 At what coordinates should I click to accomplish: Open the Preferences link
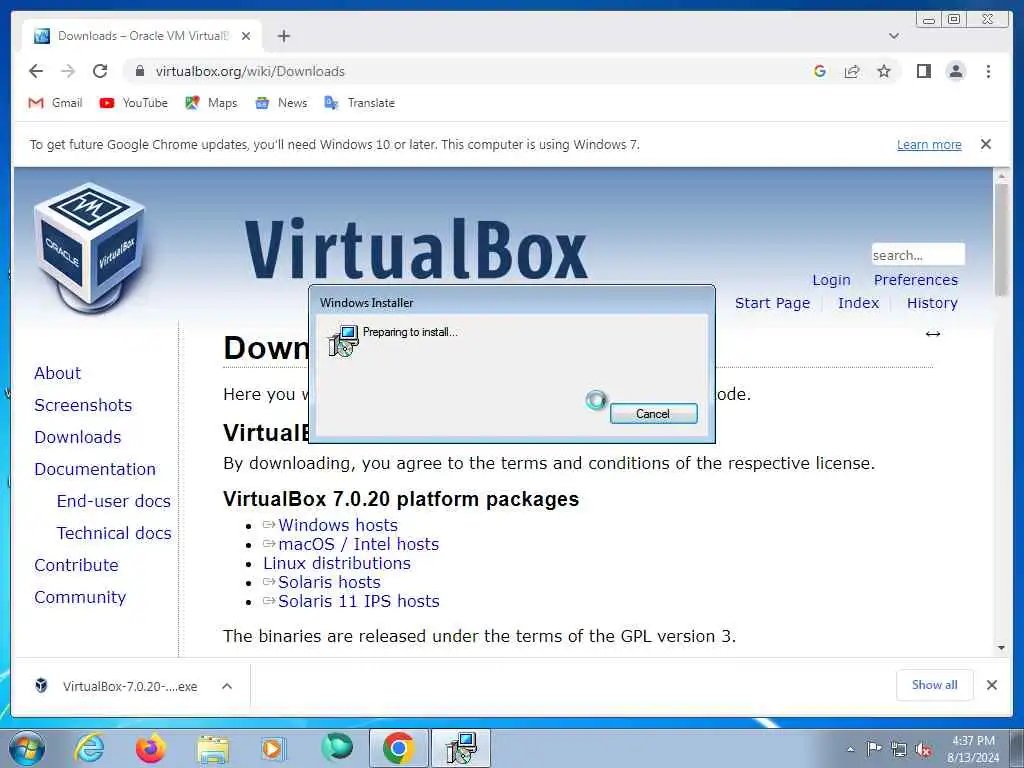point(916,280)
